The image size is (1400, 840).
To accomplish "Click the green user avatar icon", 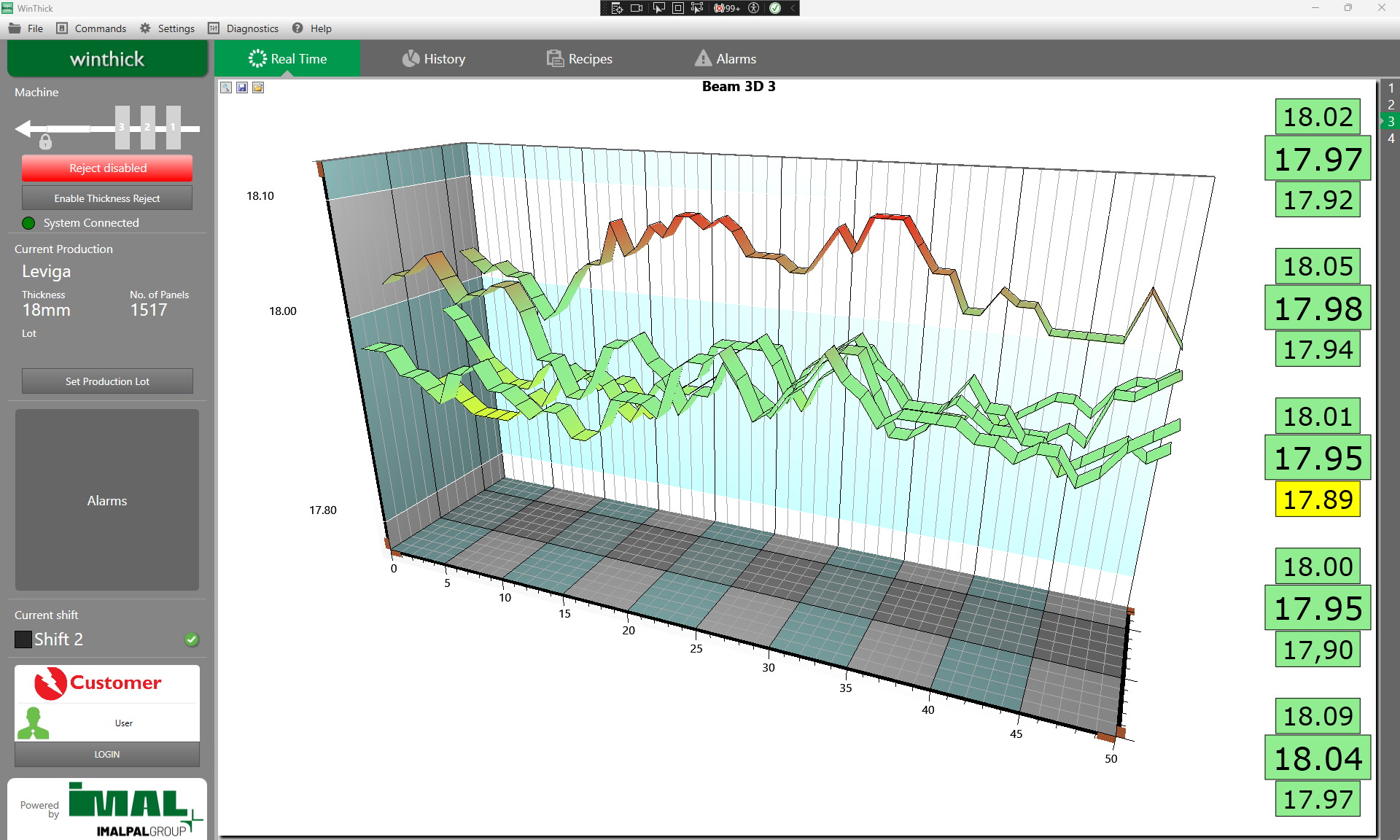I will click(33, 723).
